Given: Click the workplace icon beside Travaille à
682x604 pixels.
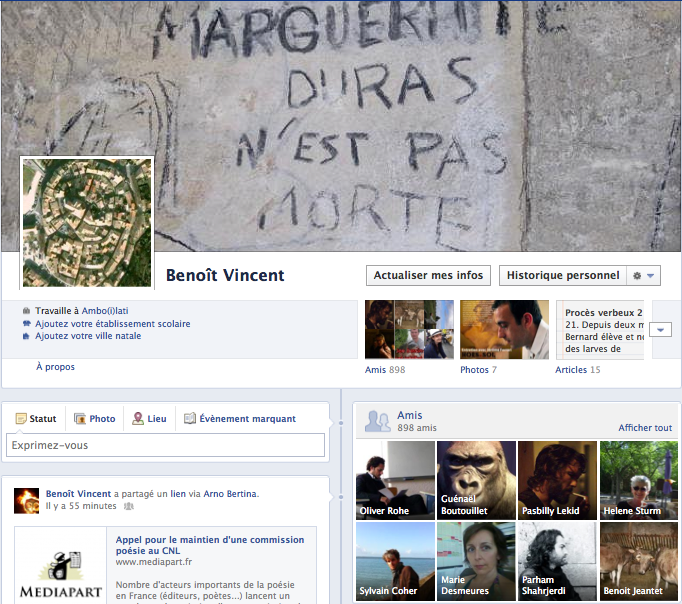Looking at the screenshot, I should (26, 311).
